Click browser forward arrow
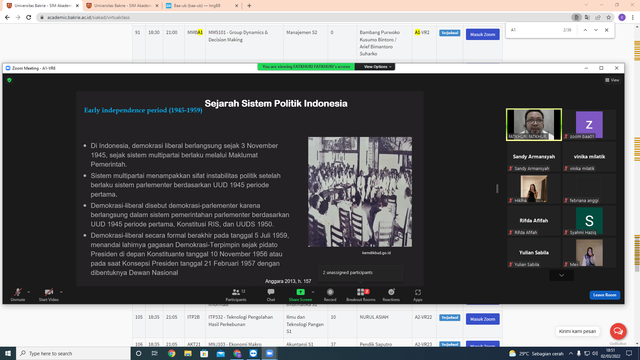Image resolution: width=640 pixels, height=360 pixels. coord(18,18)
